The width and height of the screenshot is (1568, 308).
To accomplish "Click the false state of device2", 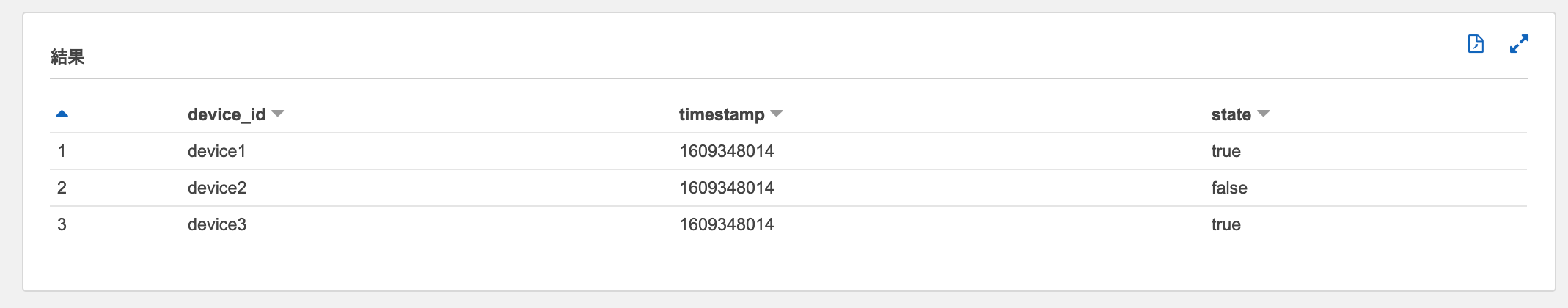I will [x=1228, y=188].
